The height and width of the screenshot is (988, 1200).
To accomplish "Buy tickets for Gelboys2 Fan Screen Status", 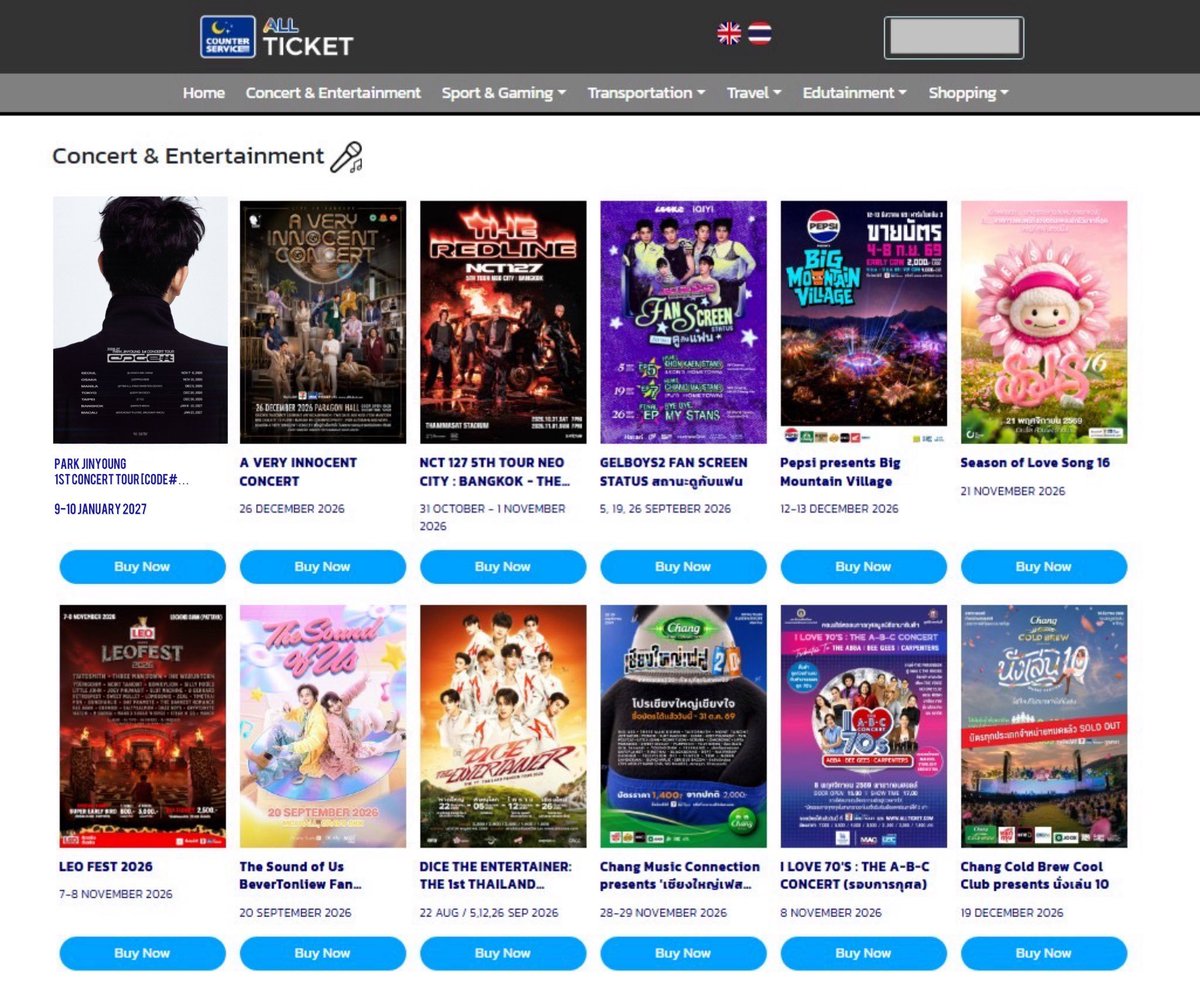I will 683,567.
